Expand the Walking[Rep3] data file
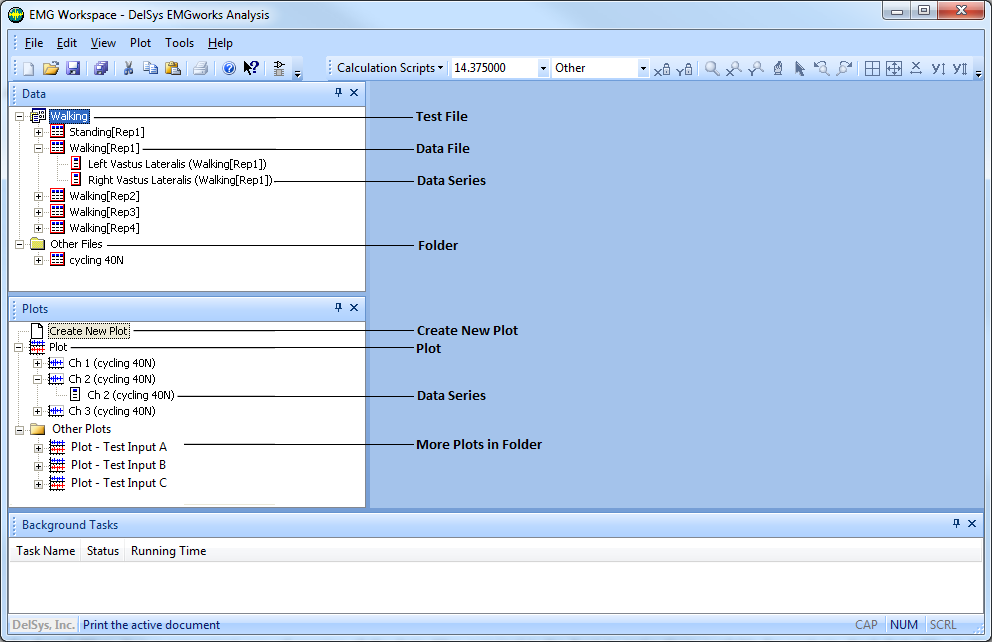Screen dimensions: 992x642 click(39, 212)
